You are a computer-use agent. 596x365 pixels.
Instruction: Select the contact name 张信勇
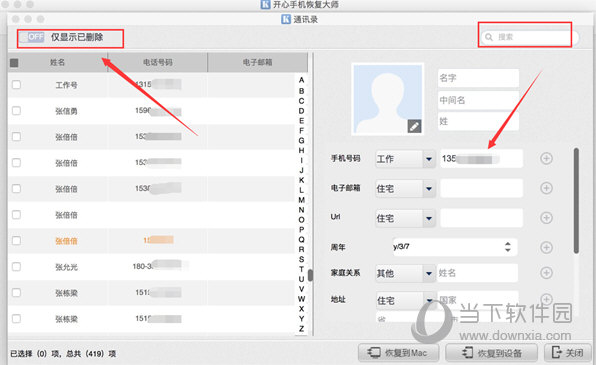pos(67,111)
